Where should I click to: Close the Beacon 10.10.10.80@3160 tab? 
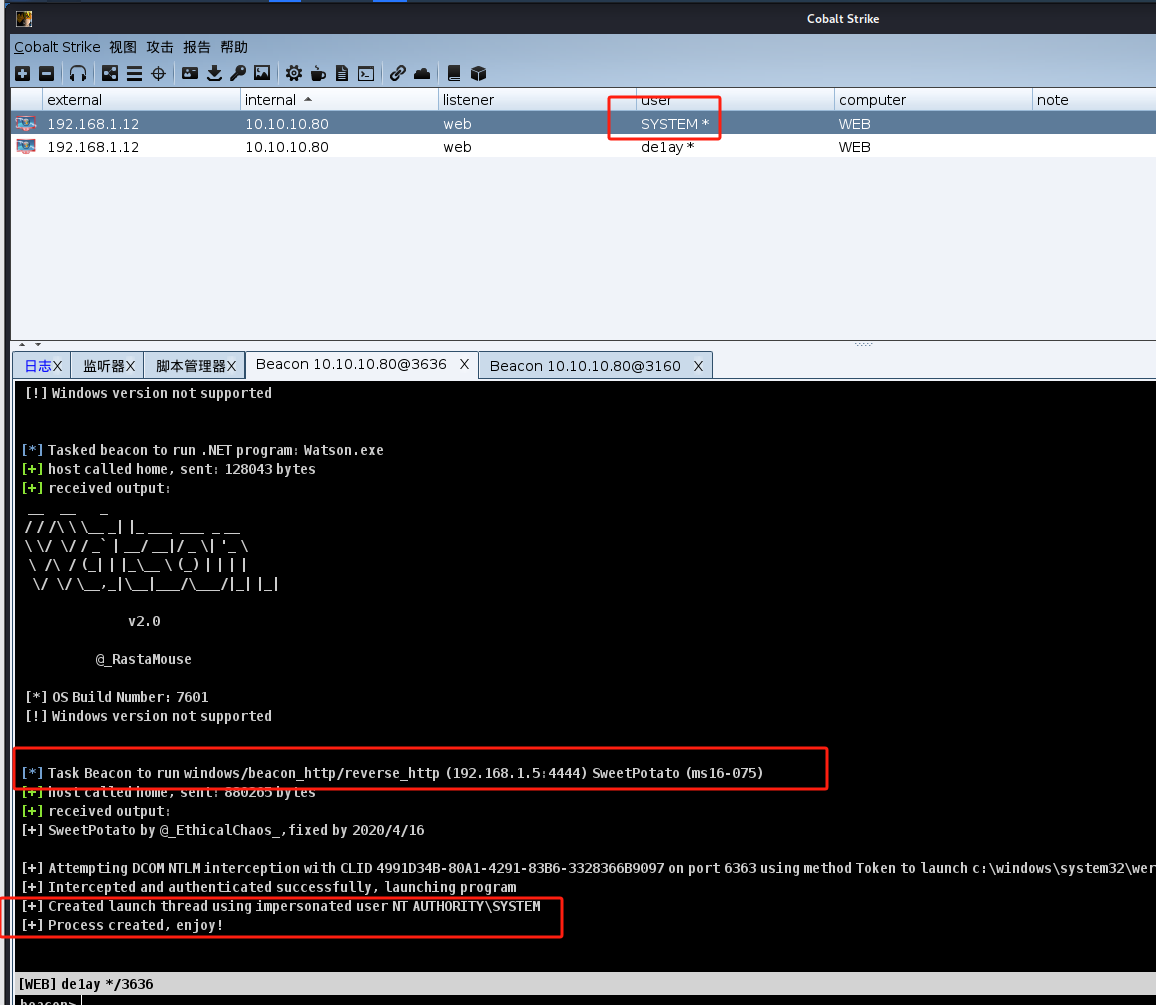(698, 366)
